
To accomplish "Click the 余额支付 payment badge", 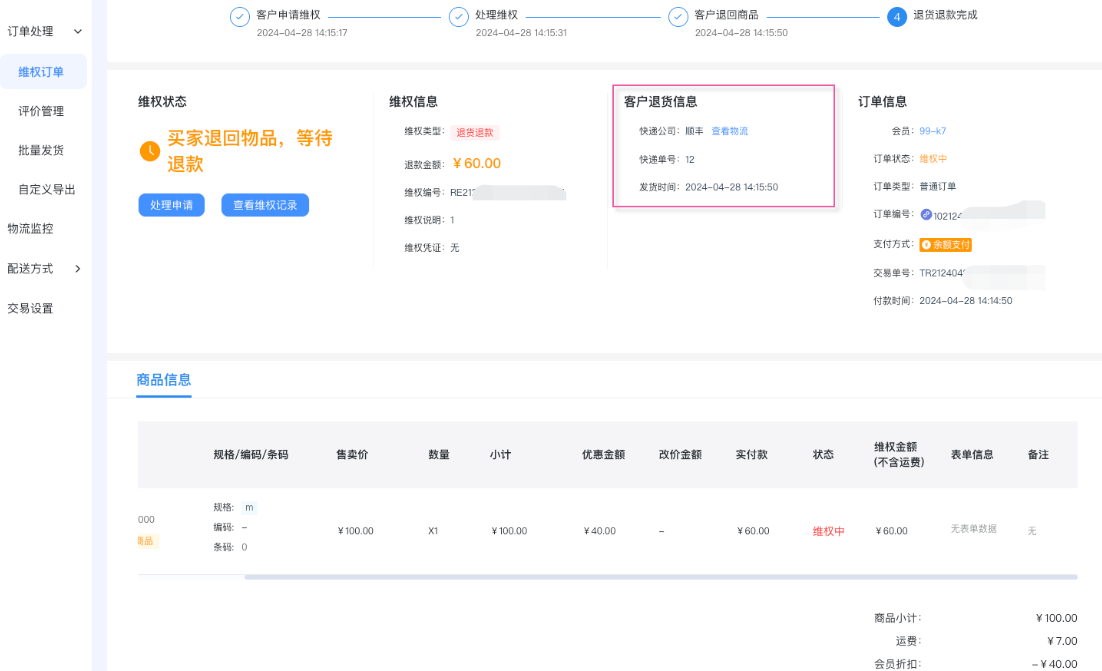I will pyautogui.click(x=945, y=244).
